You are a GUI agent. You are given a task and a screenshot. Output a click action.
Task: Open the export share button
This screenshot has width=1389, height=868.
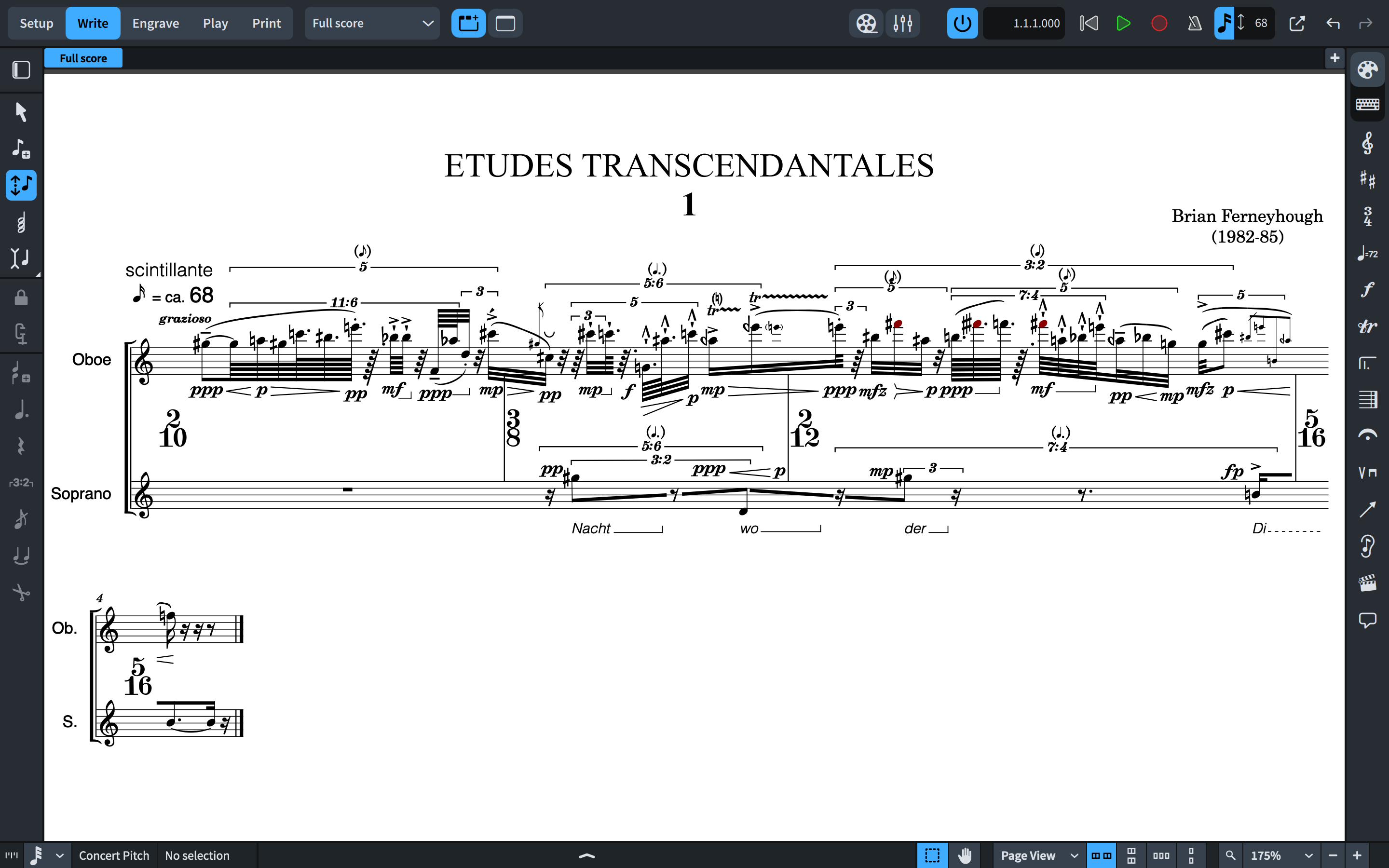coord(1296,24)
